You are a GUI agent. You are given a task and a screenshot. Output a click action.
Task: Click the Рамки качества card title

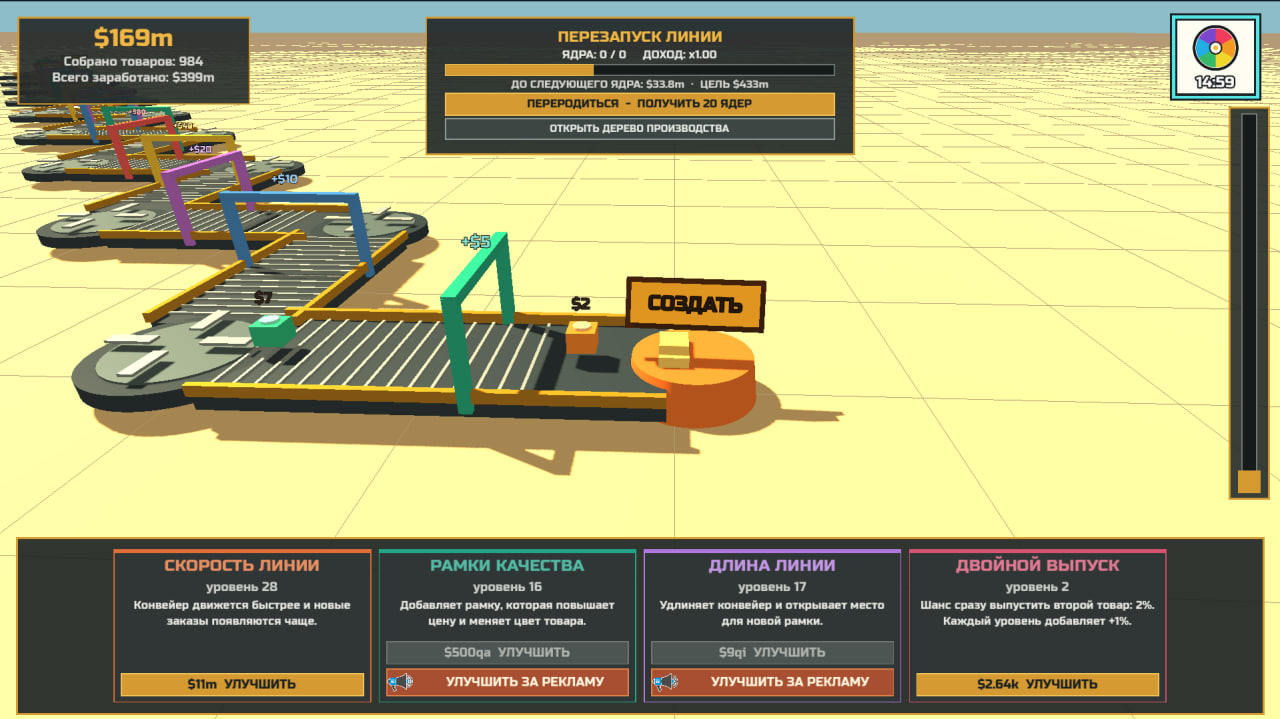point(507,565)
